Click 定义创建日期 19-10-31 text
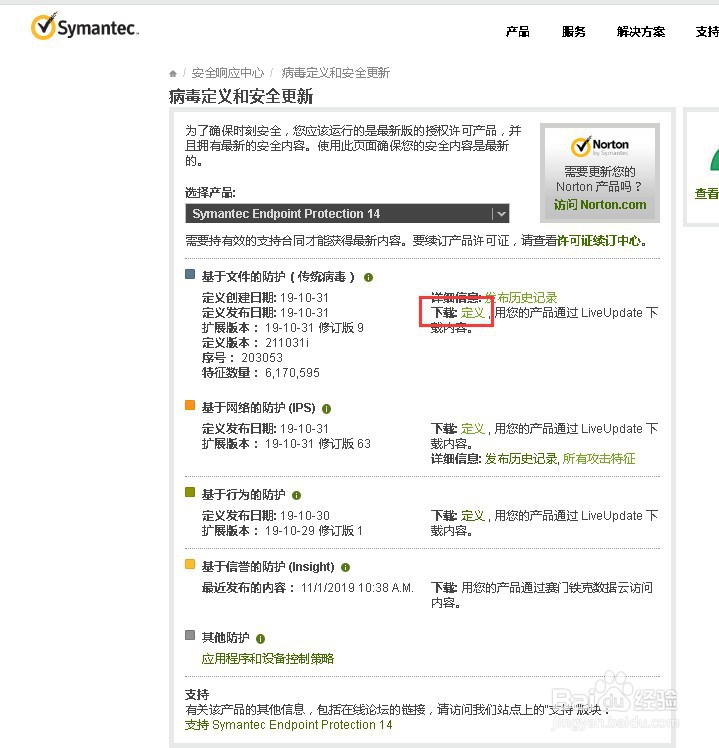The width and height of the screenshot is (719, 748). [x=265, y=298]
